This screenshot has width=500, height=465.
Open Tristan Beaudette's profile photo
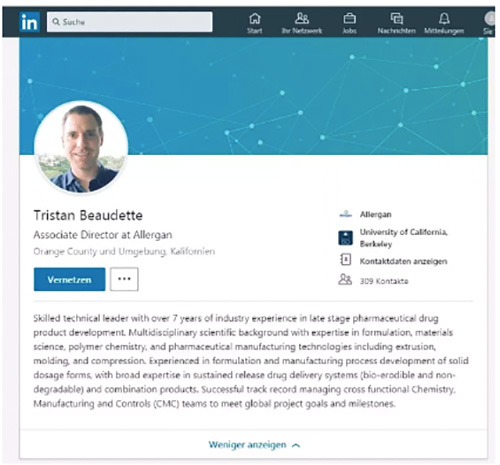(81, 147)
